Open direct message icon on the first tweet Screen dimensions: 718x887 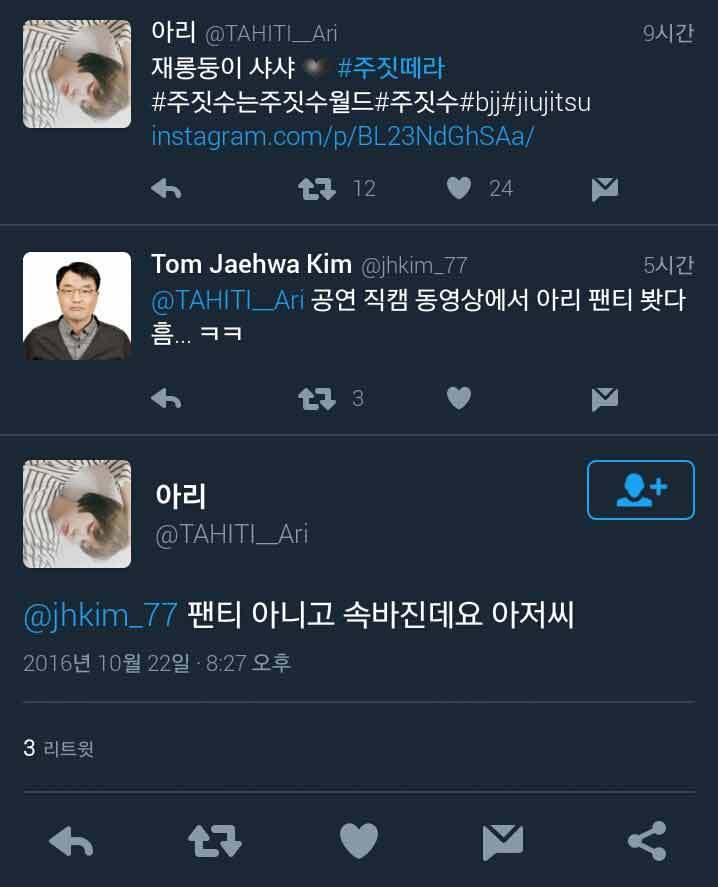coord(603,187)
